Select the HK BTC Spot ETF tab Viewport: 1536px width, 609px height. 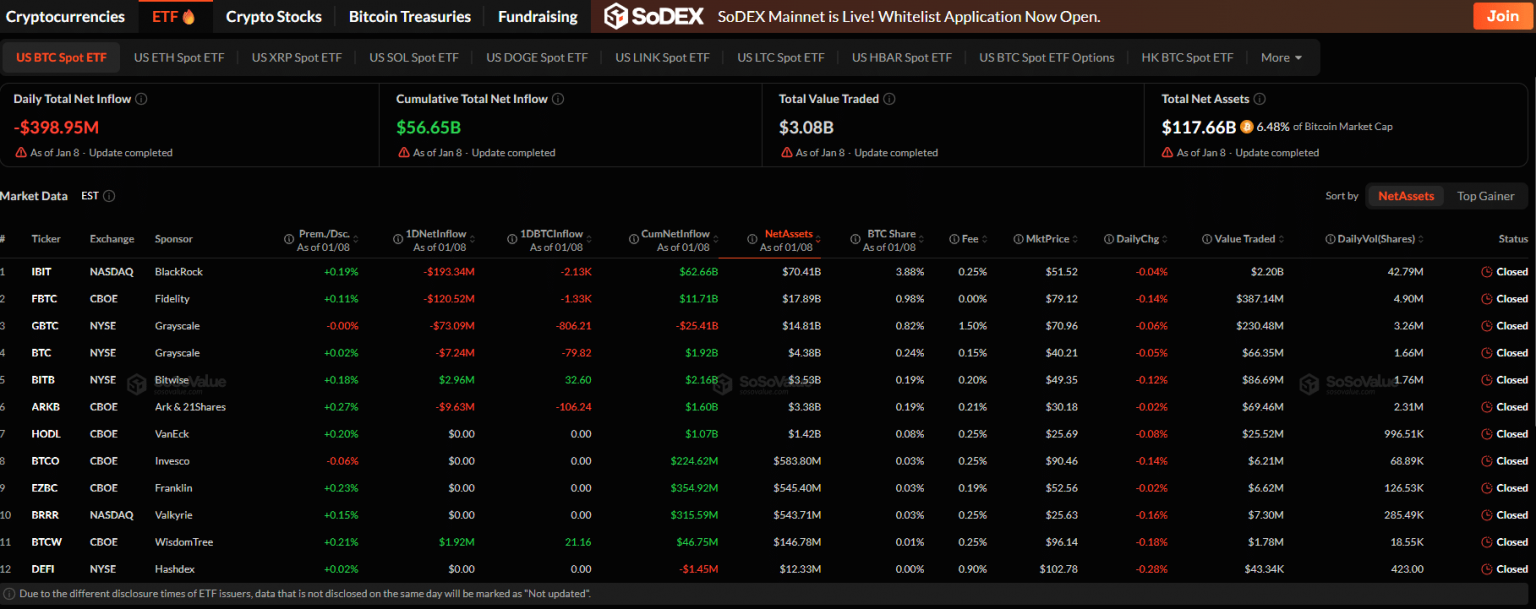[1187, 58]
